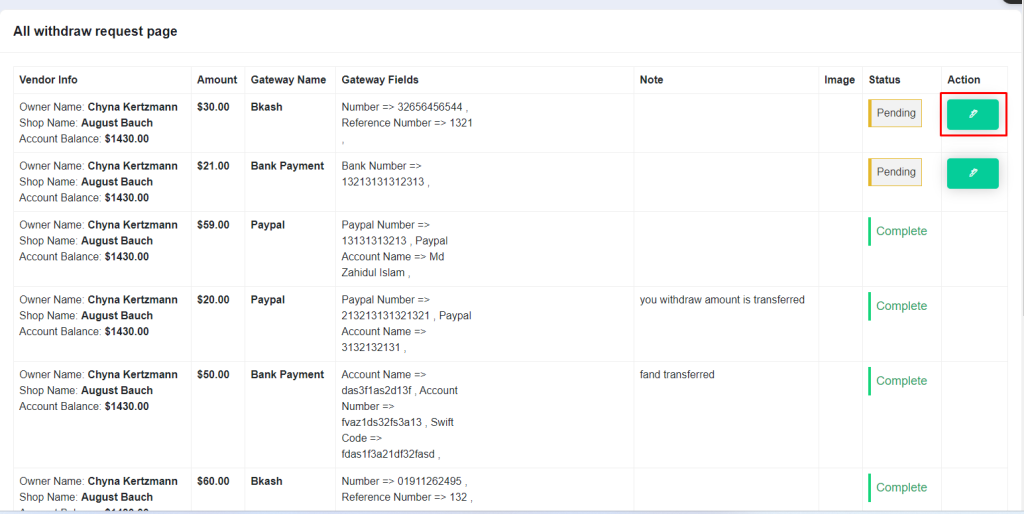
Task: Click Paypal account name 3132132131
Action: coord(371,347)
